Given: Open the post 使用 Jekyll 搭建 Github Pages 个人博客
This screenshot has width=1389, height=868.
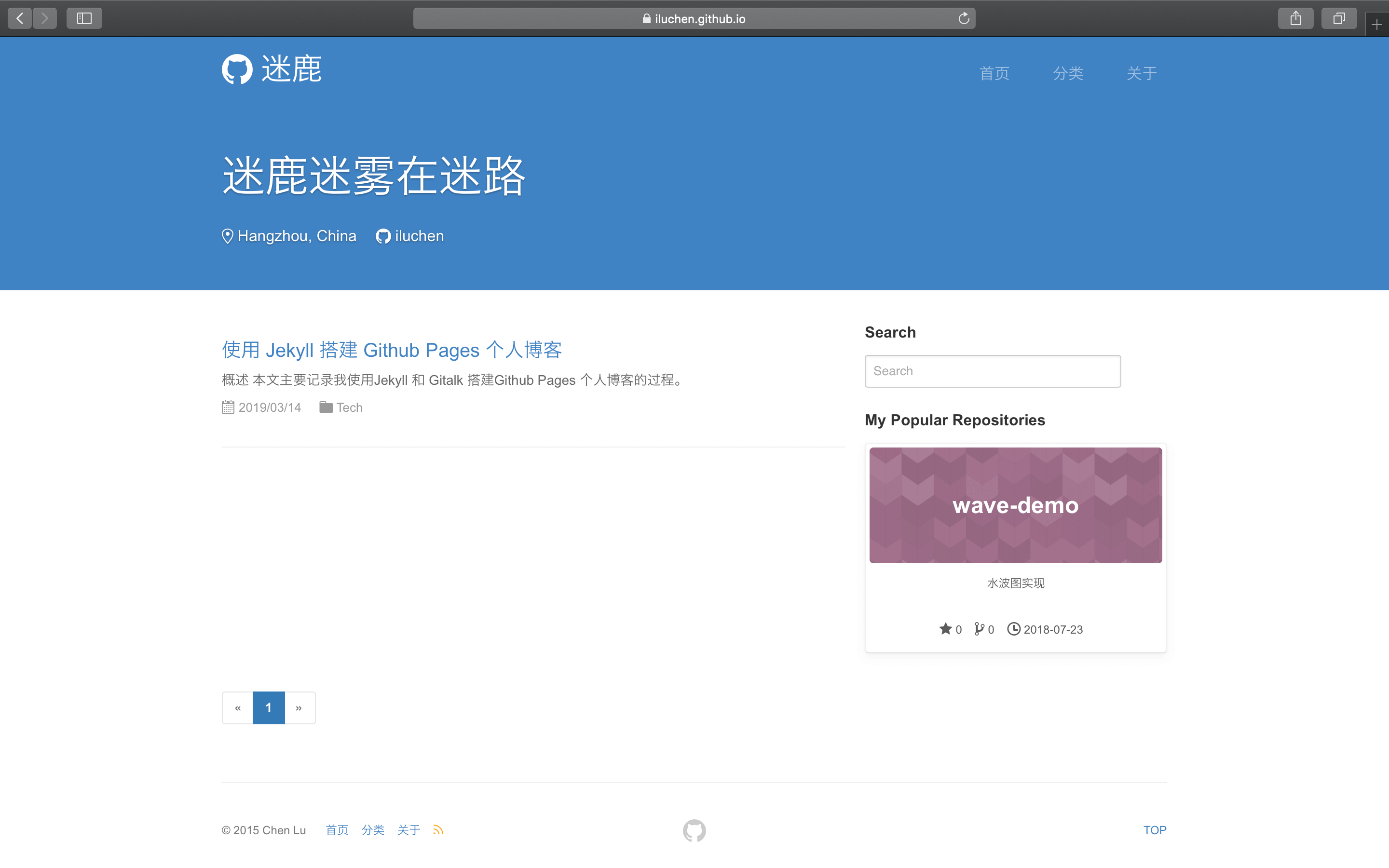Looking at the screenshot, I should (x=392, y=350).
